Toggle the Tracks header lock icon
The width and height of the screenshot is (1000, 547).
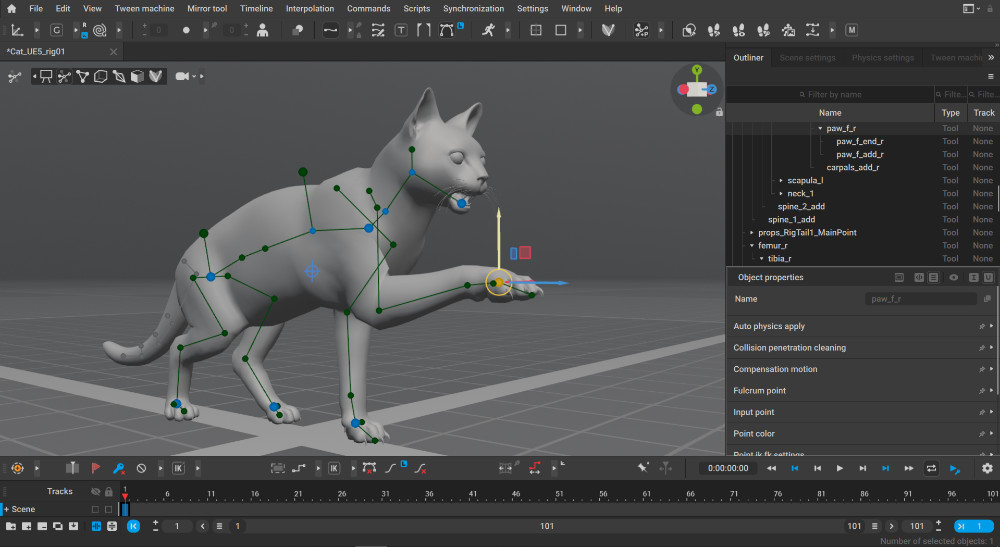(x=108, y=492)
